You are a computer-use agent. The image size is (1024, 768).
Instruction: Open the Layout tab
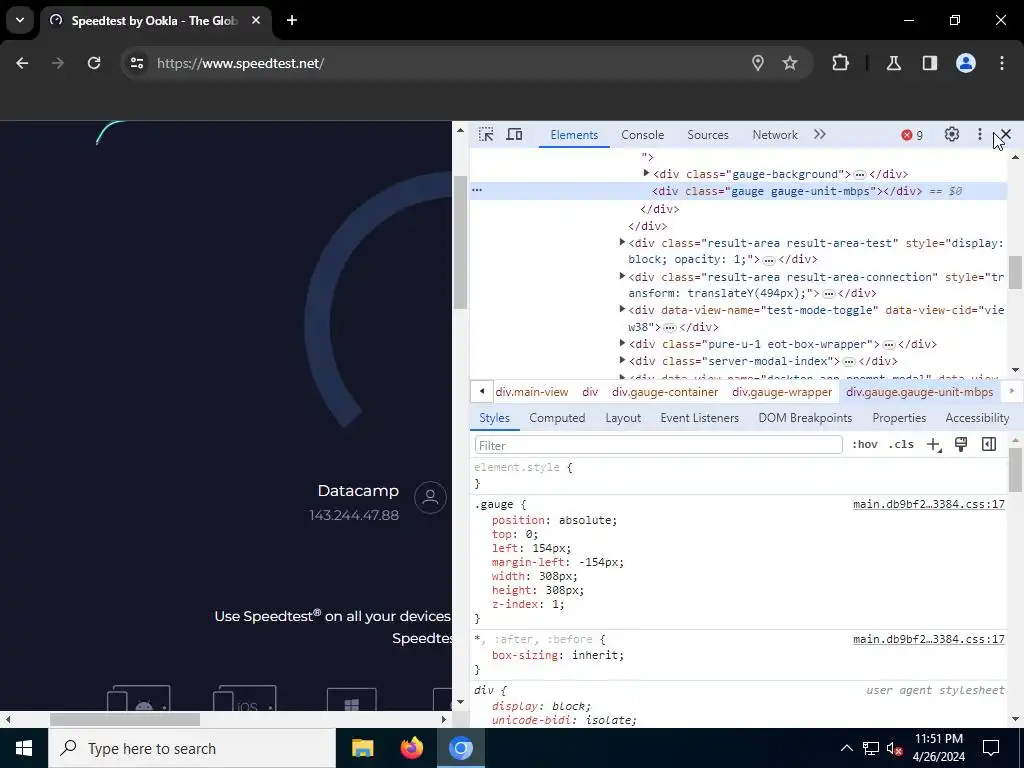623,418
